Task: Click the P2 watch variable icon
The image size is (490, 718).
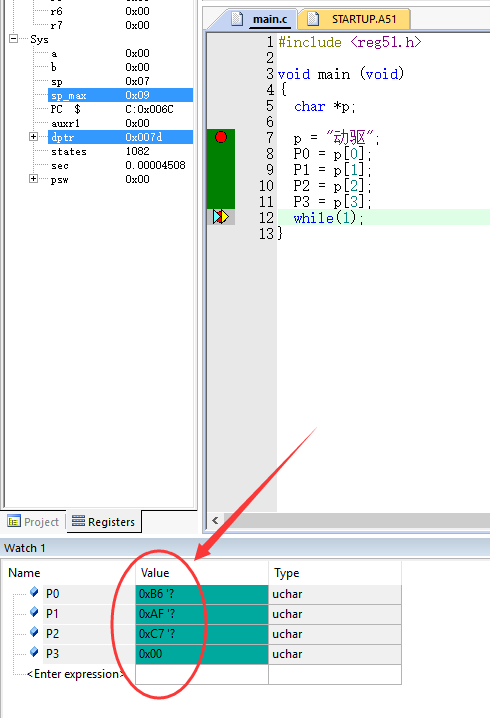Action: click(34, 633)
